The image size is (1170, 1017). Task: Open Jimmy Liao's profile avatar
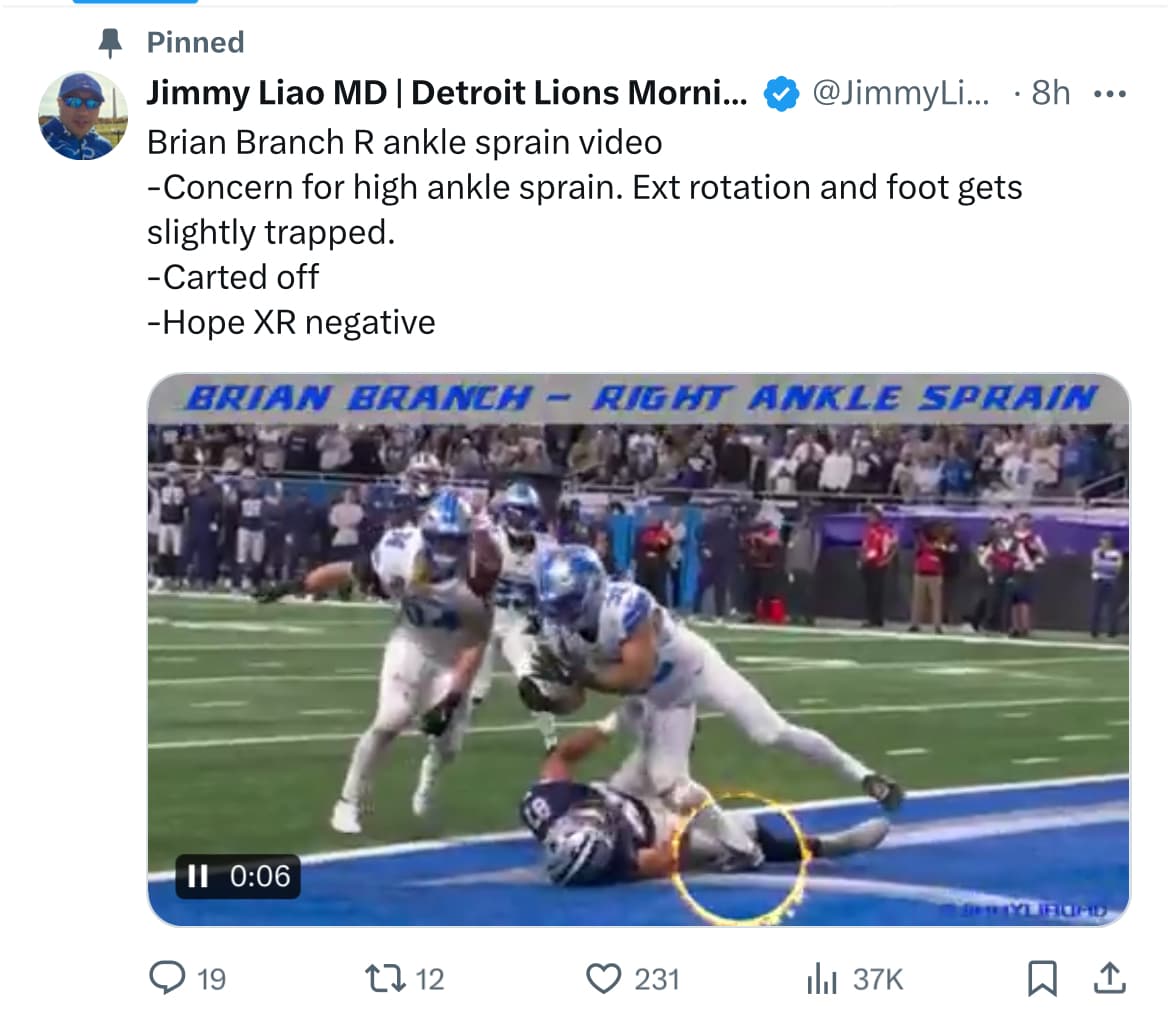(x=83, y=116)
